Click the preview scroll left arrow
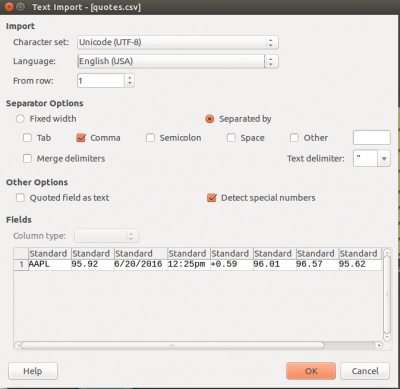 (18, 345)
